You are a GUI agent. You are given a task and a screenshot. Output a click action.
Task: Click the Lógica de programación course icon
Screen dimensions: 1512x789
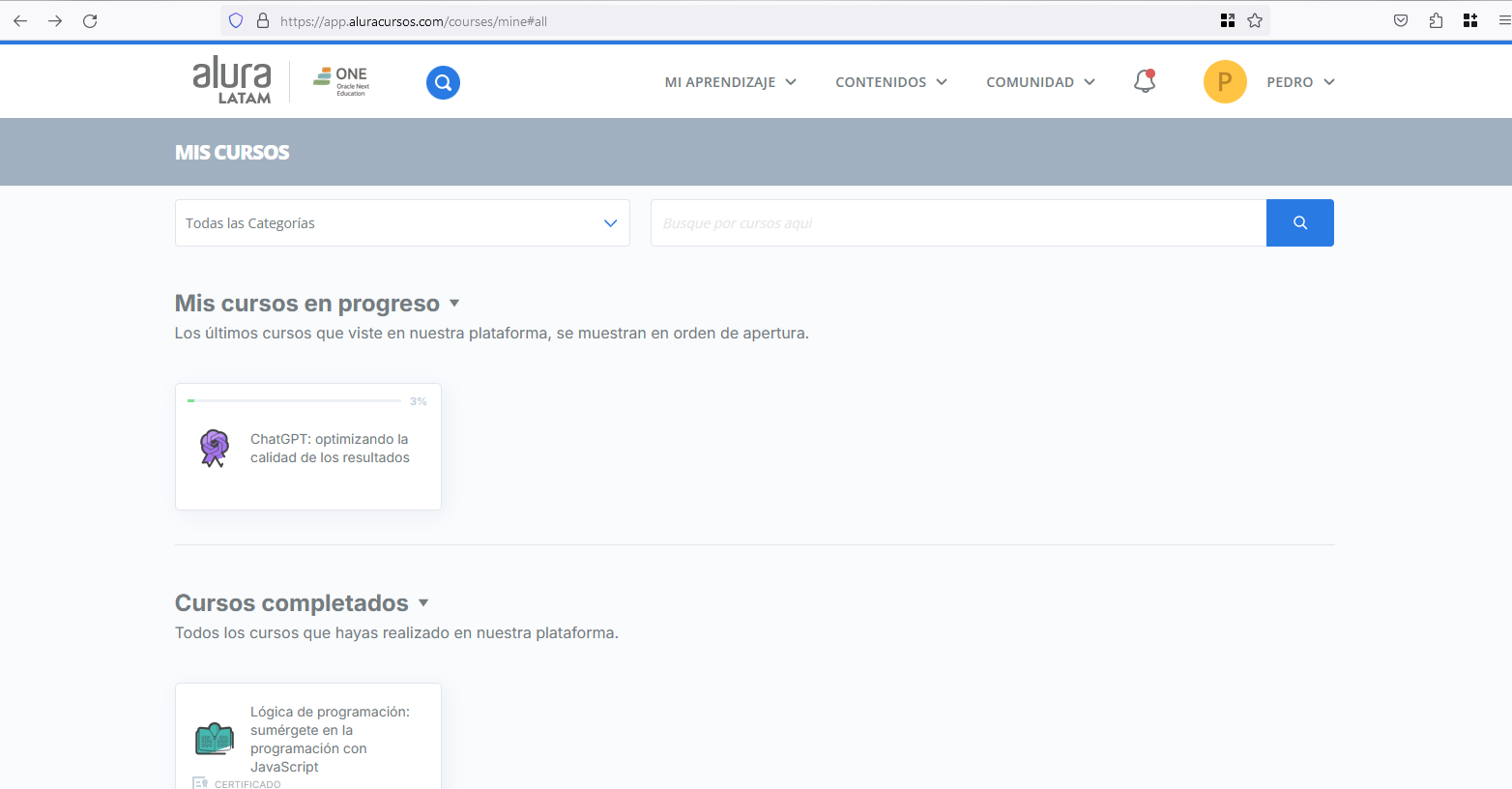click(215, 739)
